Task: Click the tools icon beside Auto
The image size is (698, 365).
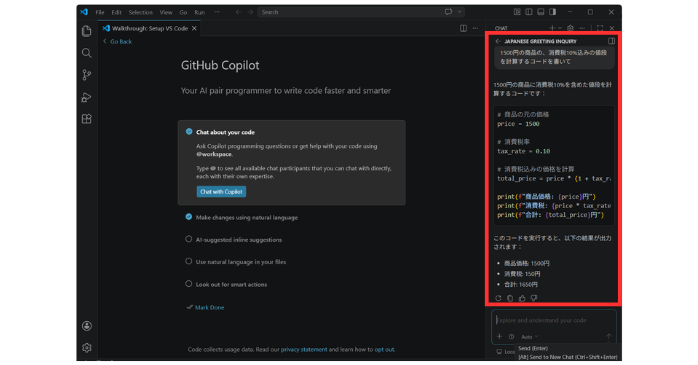Action: pos(511,337)
